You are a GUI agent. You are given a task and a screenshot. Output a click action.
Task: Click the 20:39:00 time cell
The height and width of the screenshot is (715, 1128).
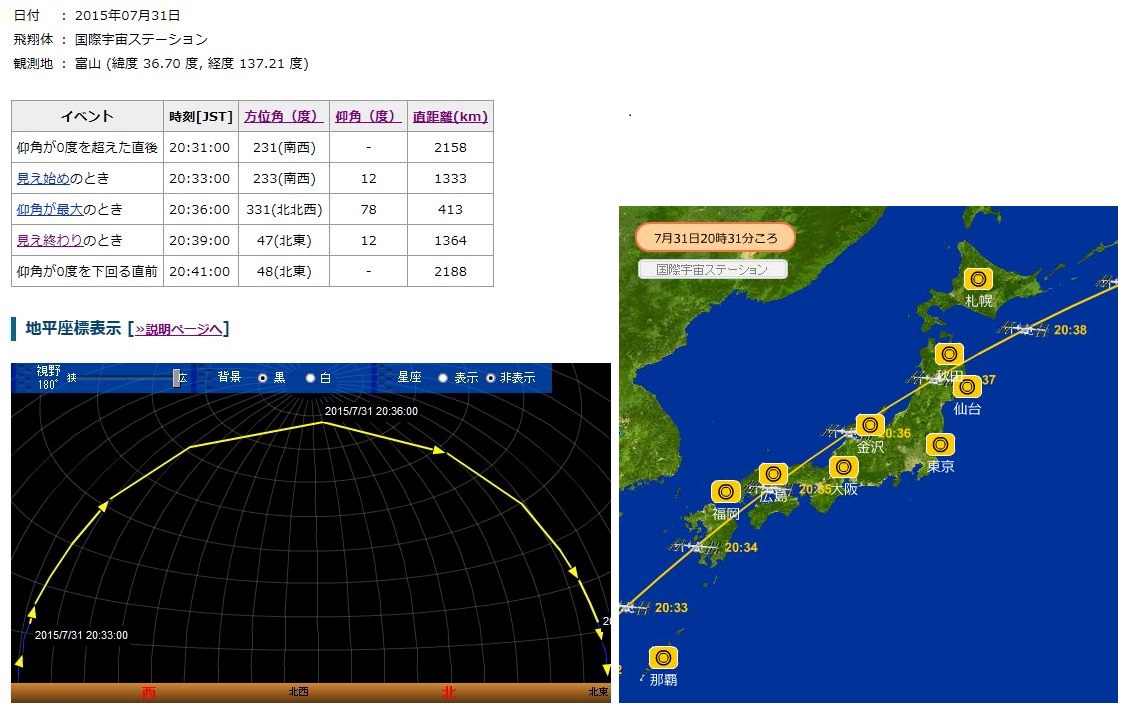coord(200,240)
